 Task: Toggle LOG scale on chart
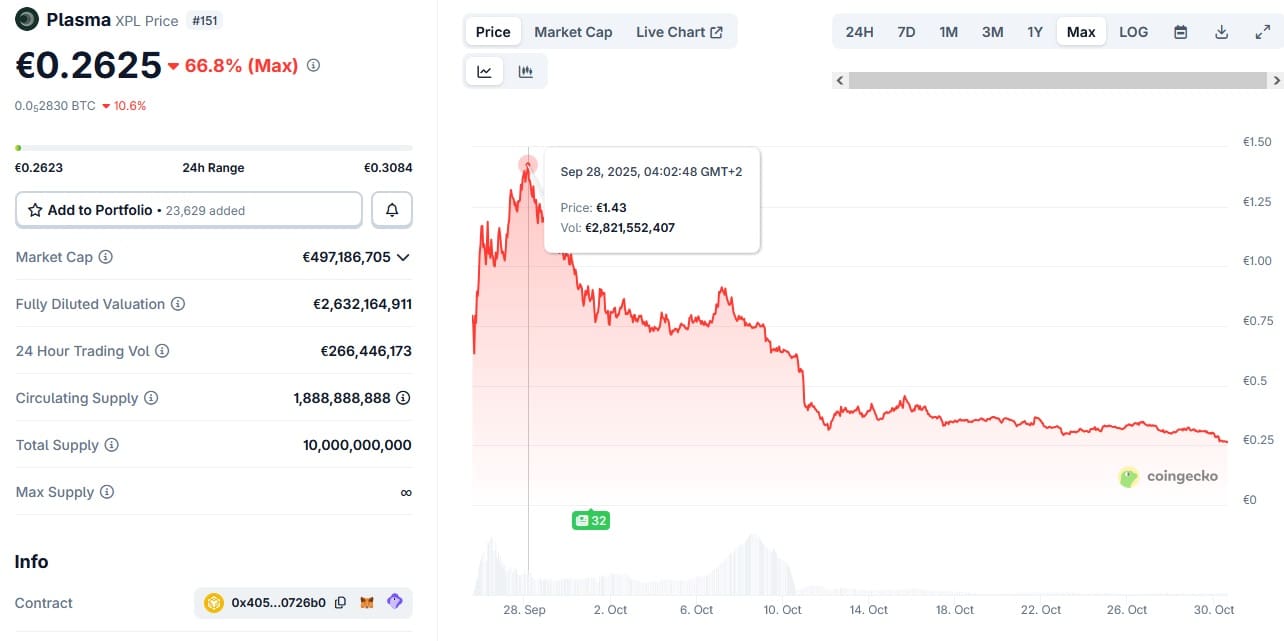click(1133, 32)
